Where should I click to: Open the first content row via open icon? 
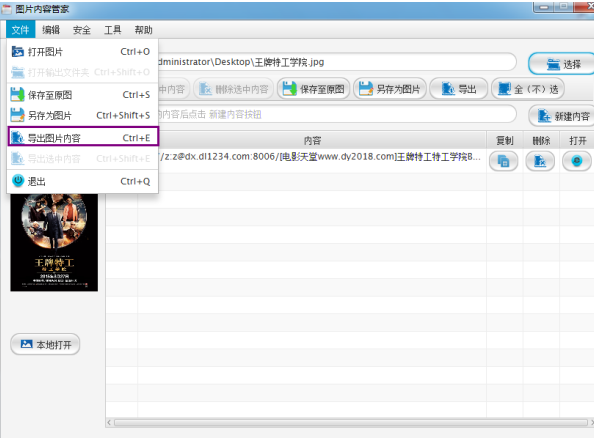click(x=577, y=161)
